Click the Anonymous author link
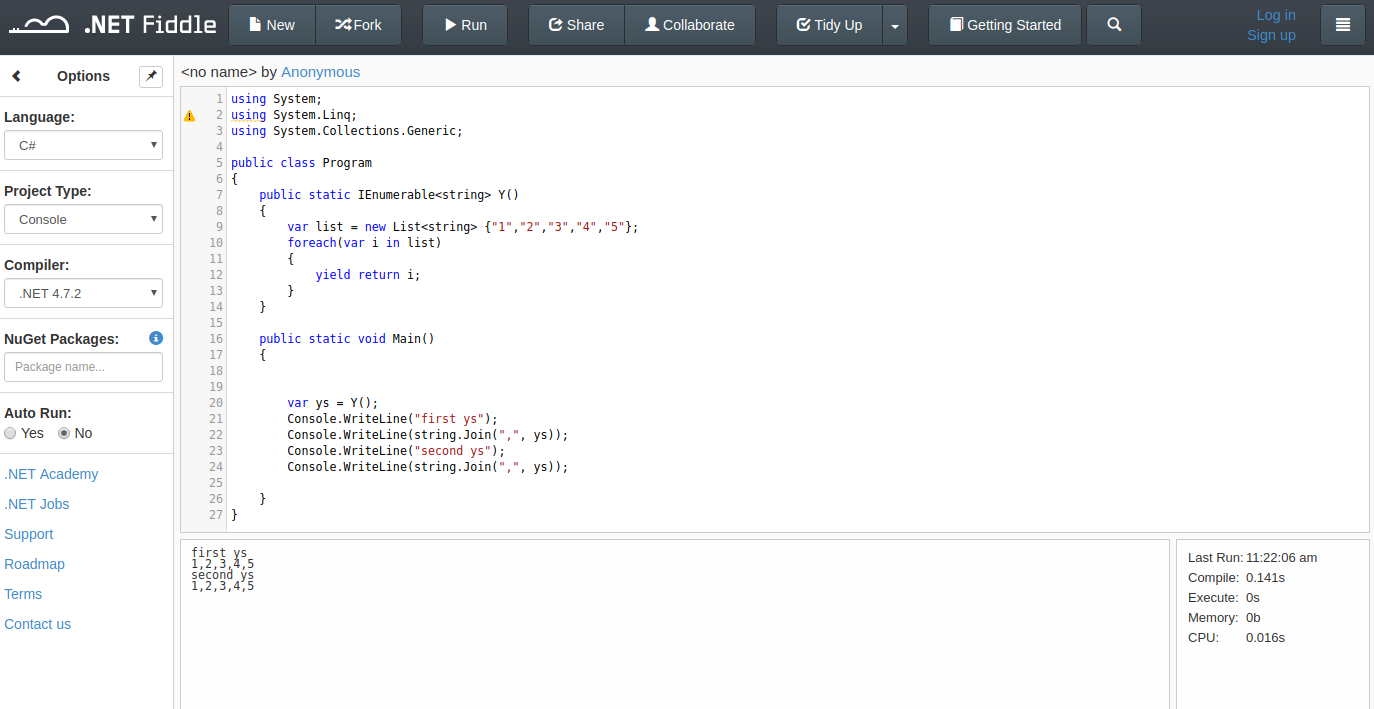The width and height of the screenshot is (1374, 709). [x=321, y=72]
